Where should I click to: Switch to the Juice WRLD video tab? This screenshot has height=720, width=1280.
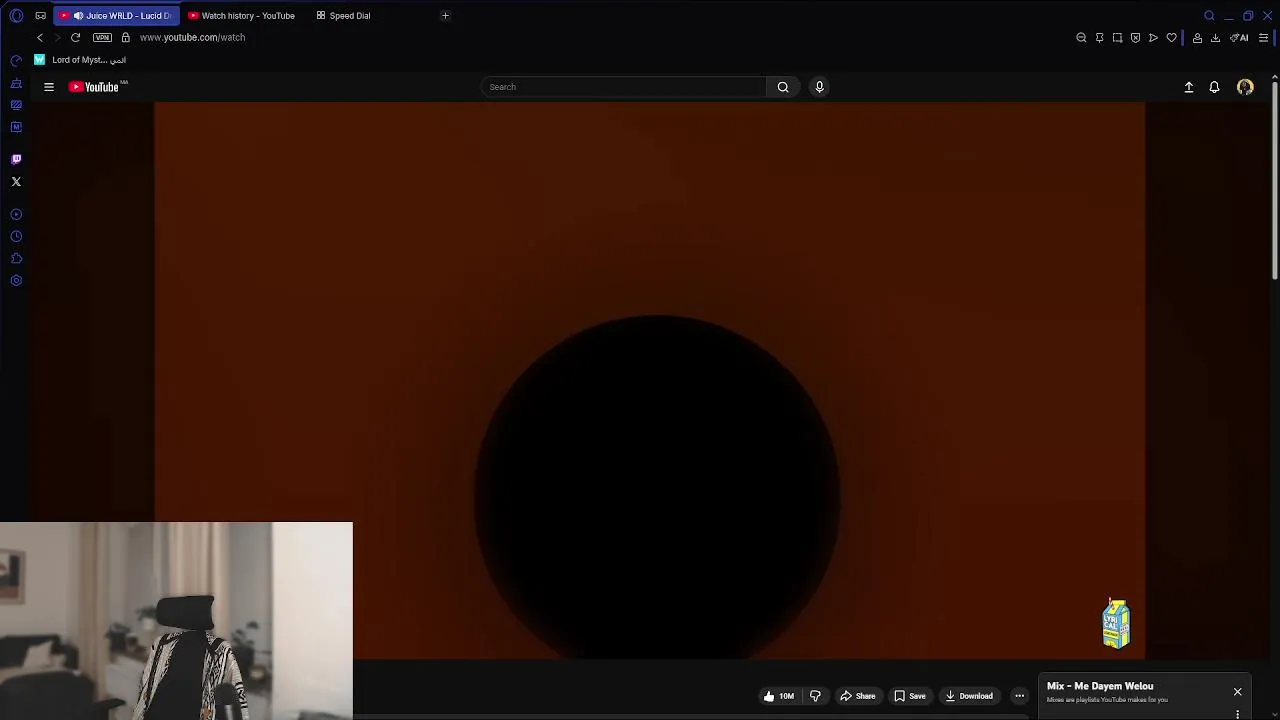pos(116,16)
